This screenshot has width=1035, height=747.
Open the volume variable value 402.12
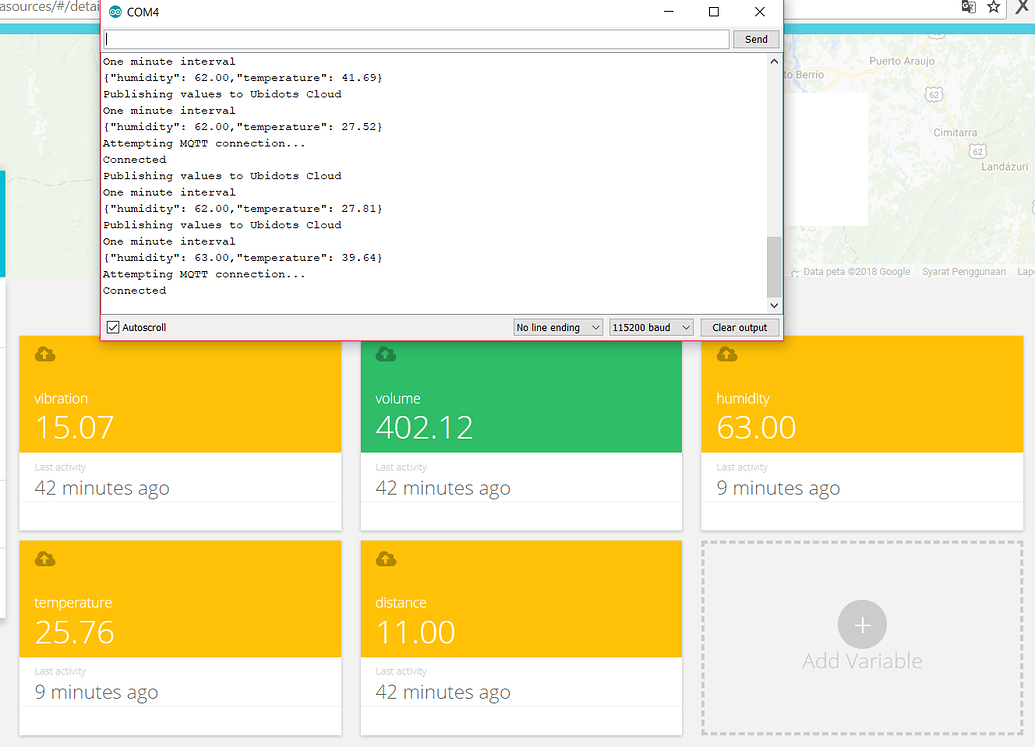(x=424, y=428)
